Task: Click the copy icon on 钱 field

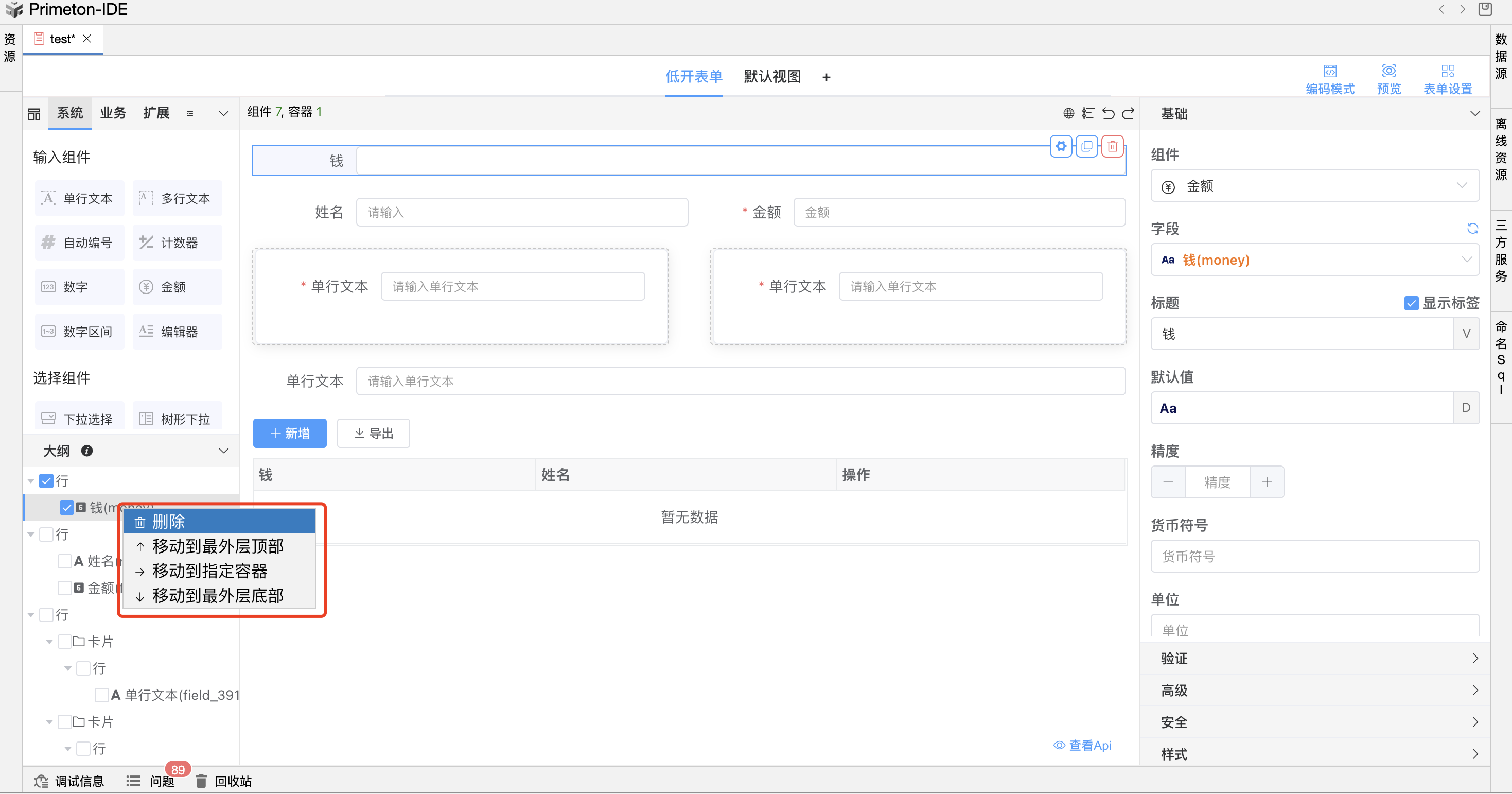Action: tap(1086, 146)
